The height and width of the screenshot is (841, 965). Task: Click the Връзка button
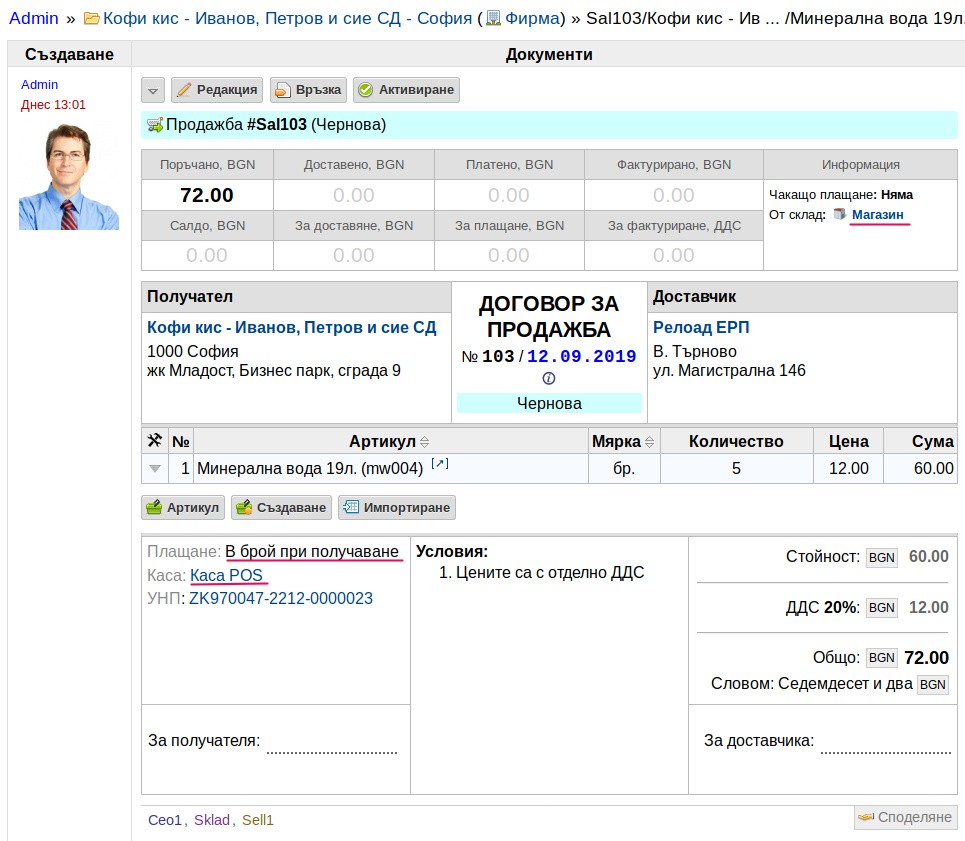point(308,90)
